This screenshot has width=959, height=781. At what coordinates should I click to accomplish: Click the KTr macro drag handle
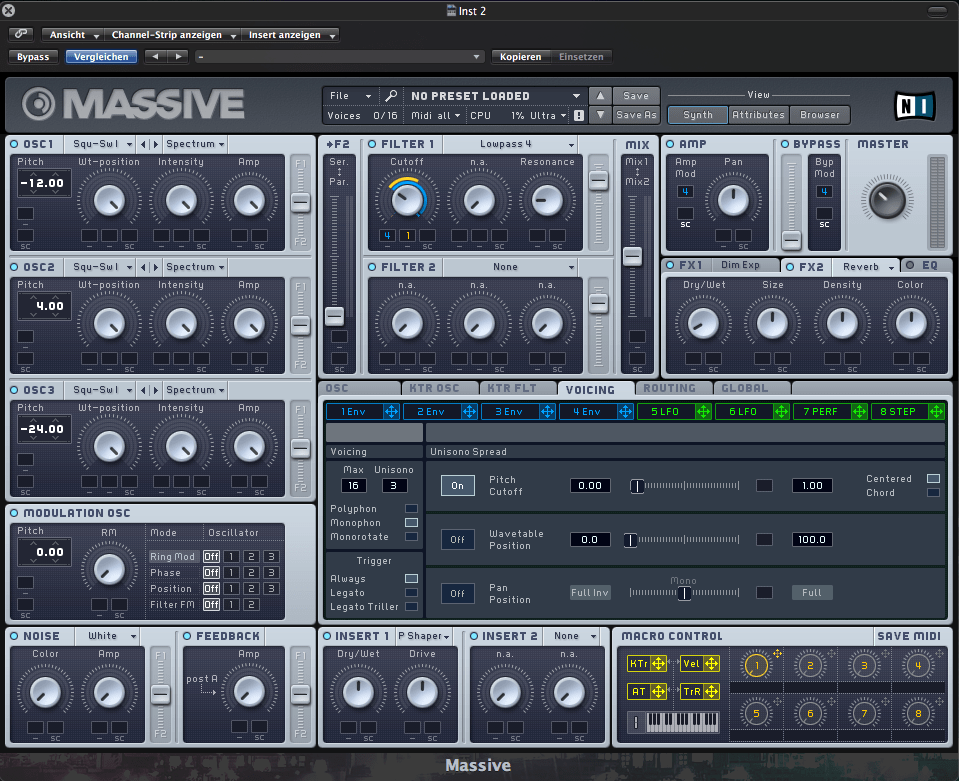point(658,663)
